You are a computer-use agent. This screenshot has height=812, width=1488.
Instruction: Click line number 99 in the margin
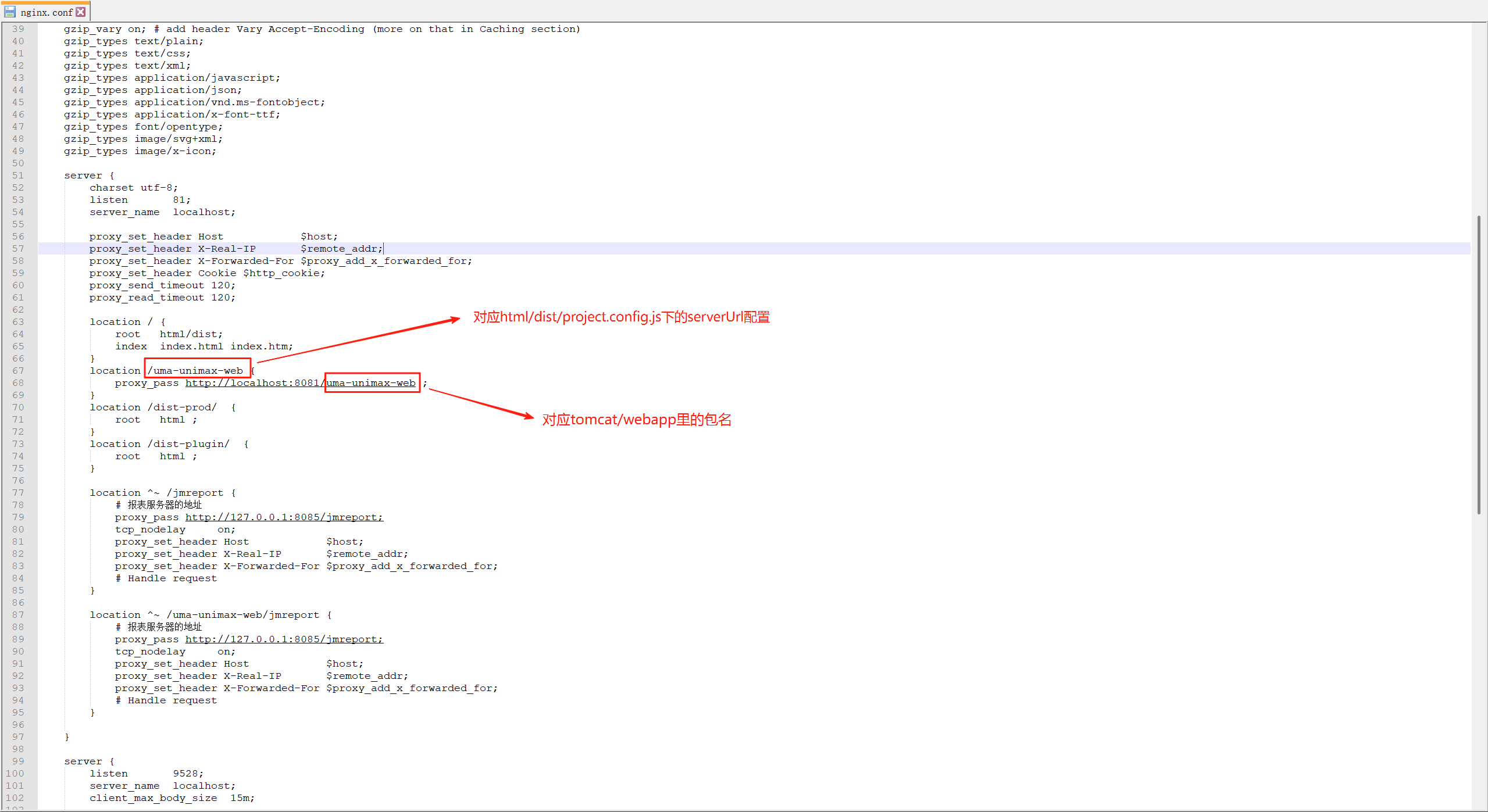click(x=18, y=761)
